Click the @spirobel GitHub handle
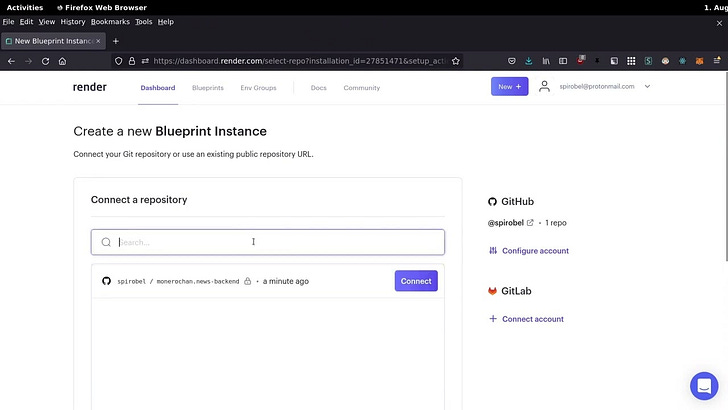 pos(506,223)
